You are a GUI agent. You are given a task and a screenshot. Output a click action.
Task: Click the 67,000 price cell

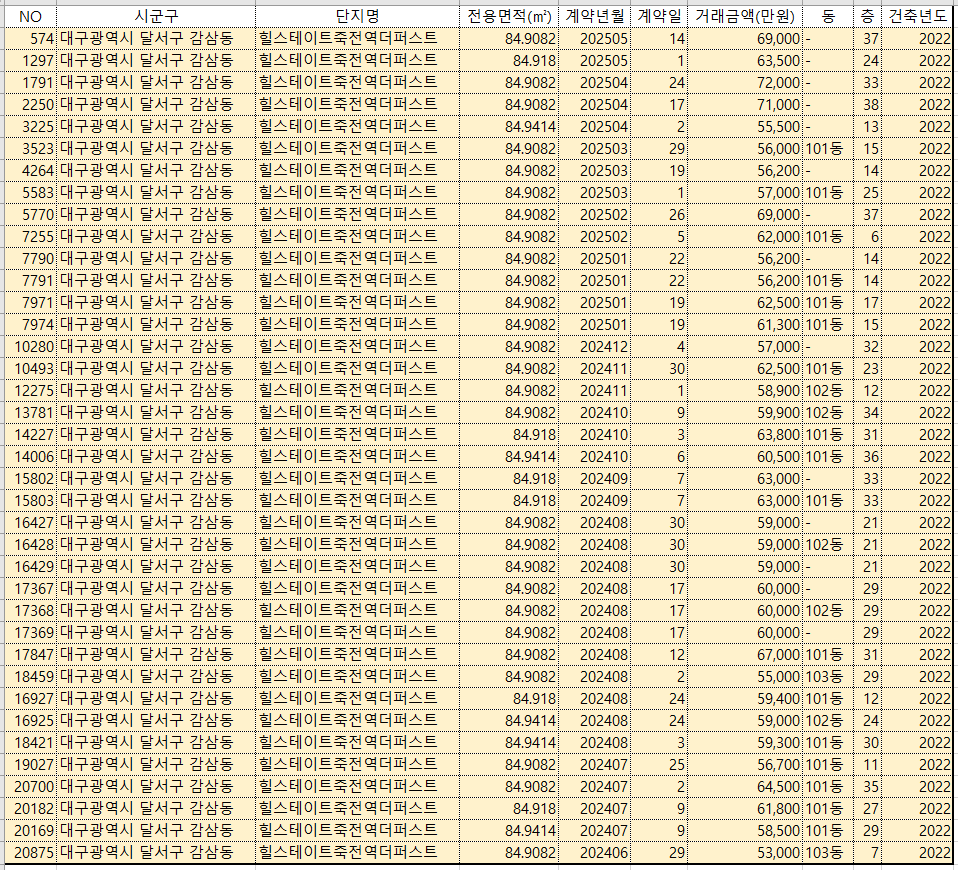pos(745,654)
